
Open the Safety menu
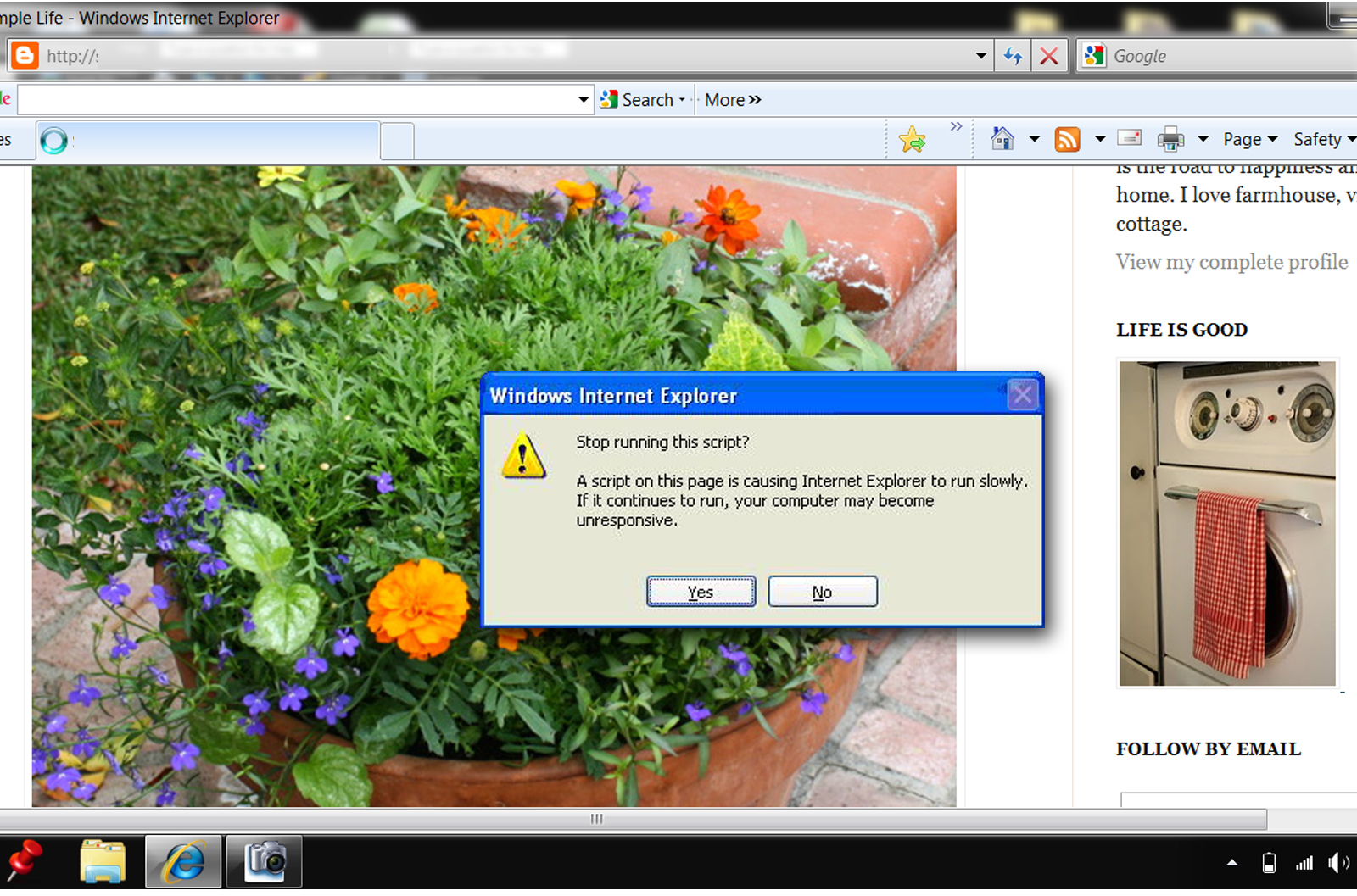pos(1324,139)
